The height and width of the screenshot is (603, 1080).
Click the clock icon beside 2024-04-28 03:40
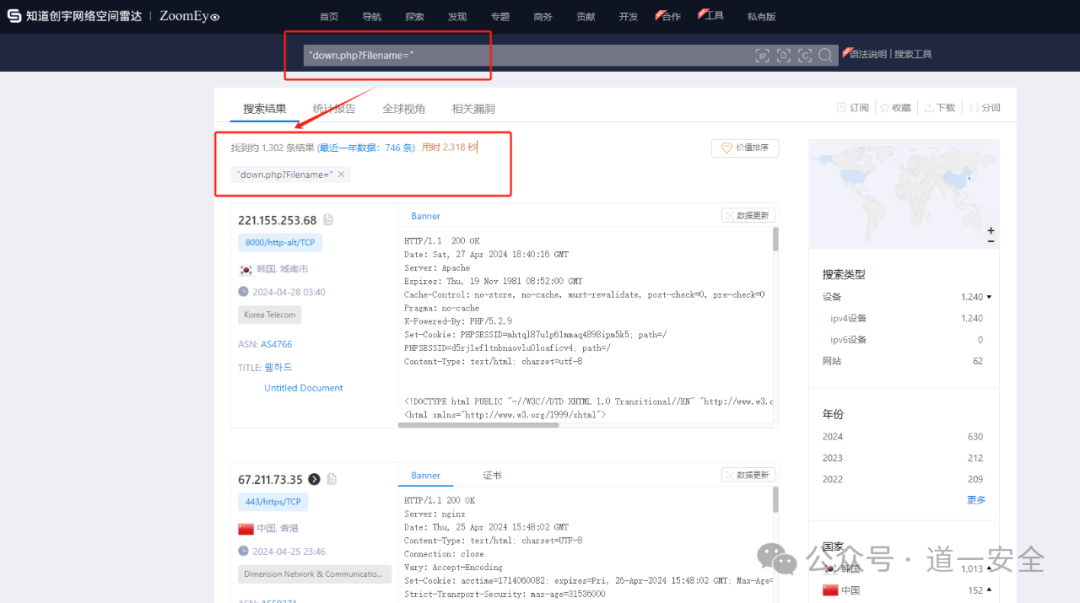(x=243, y=292)
